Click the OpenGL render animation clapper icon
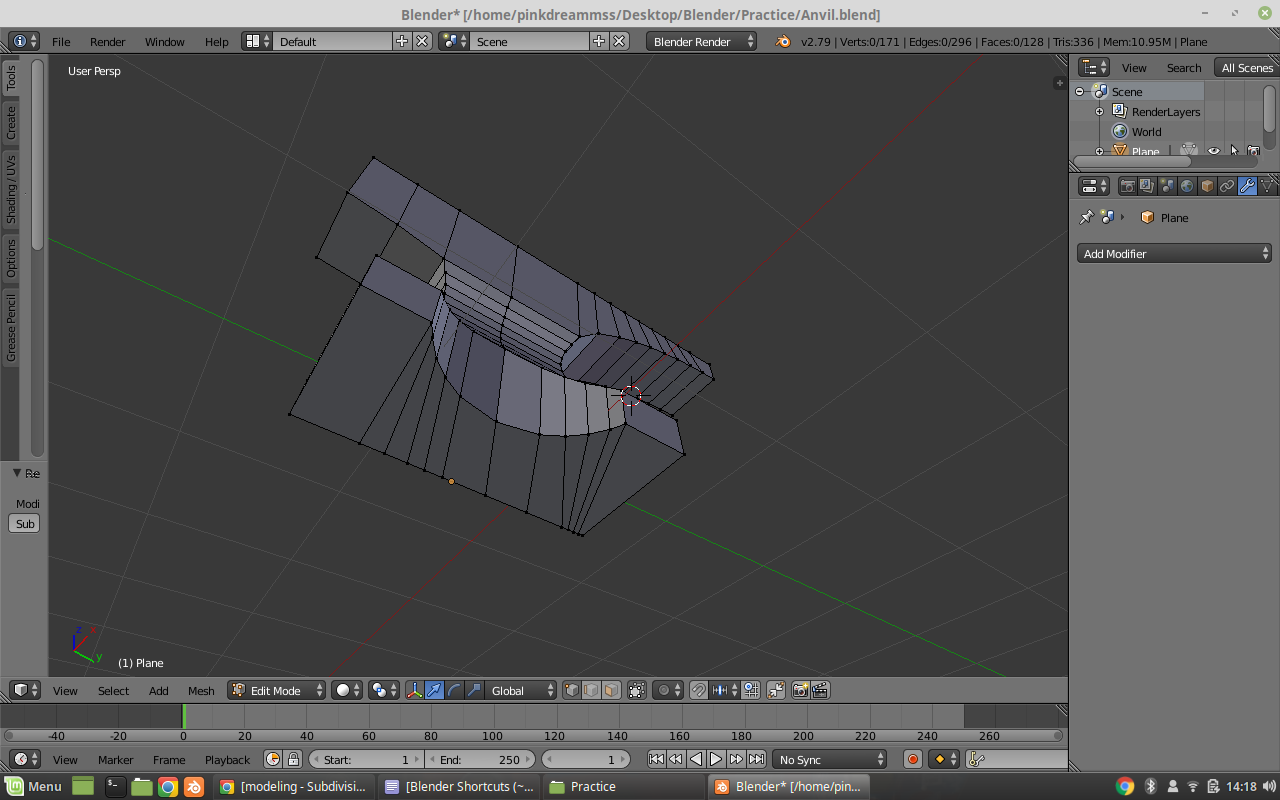1280x800 pixels. tap(821, 690)
